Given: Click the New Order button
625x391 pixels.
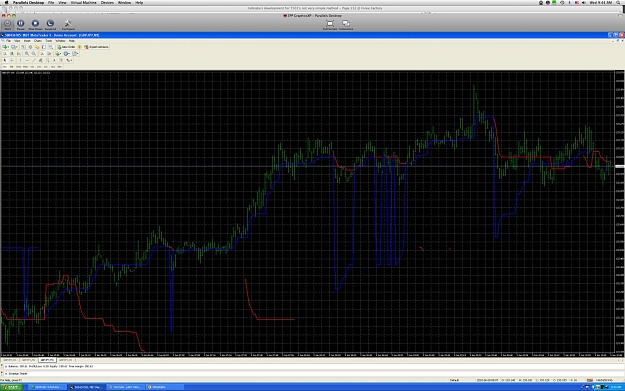Looking at the screenshot, I should click(66, 47).
